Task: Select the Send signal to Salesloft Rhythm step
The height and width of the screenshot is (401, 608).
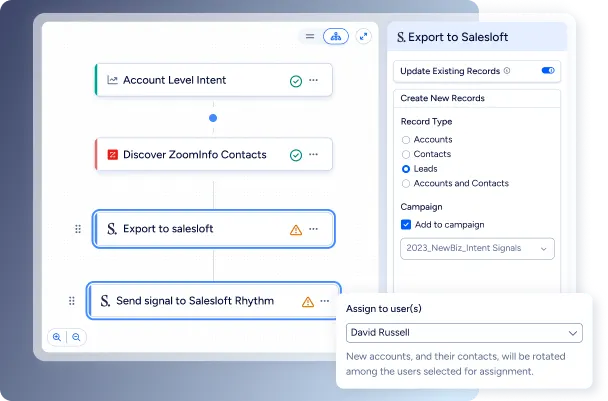Action: point(214,301)
